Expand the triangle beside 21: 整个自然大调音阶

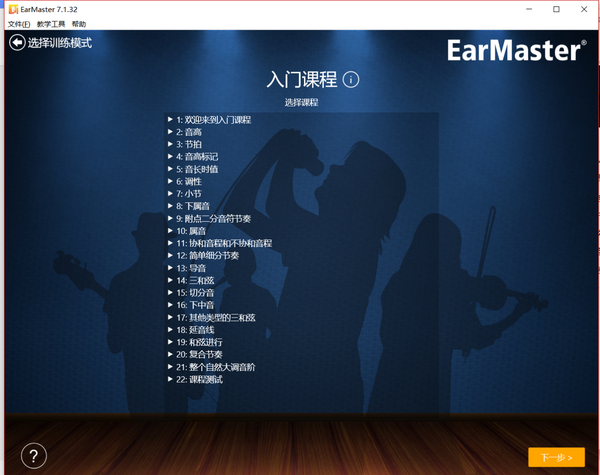171,367
